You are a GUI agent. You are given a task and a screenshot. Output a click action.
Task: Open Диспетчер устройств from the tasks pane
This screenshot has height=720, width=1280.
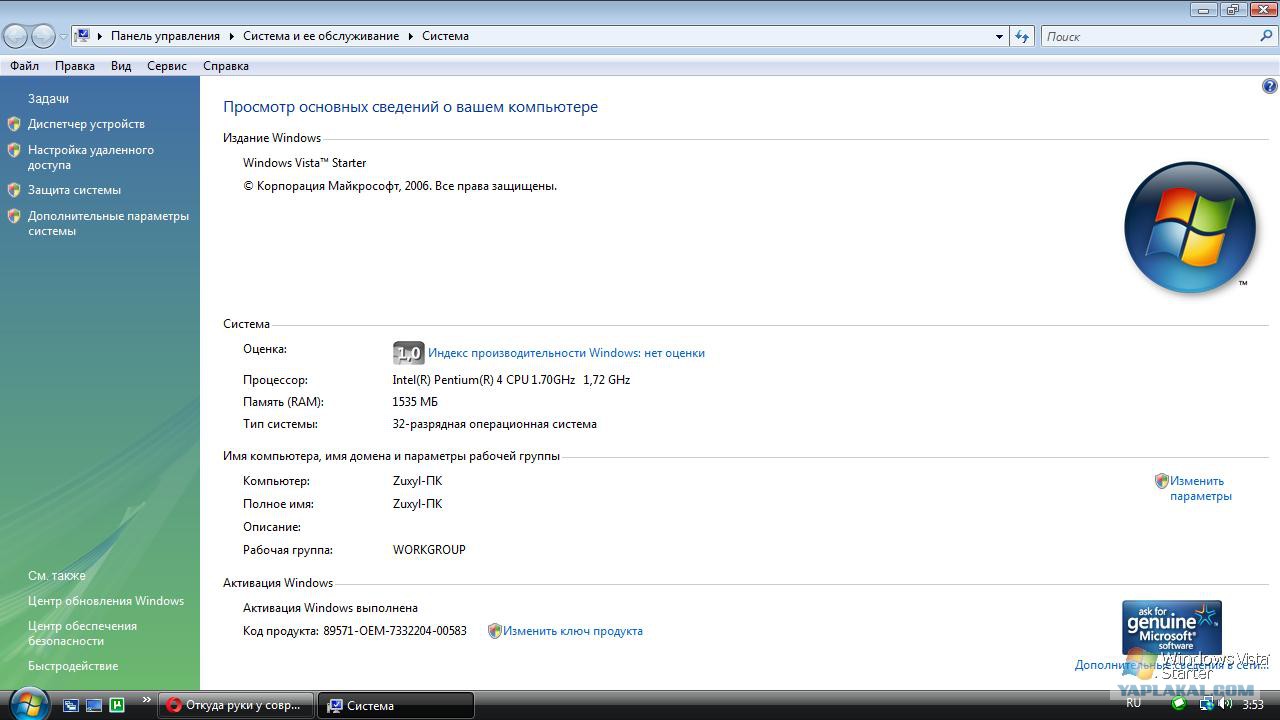coord(86,124)
